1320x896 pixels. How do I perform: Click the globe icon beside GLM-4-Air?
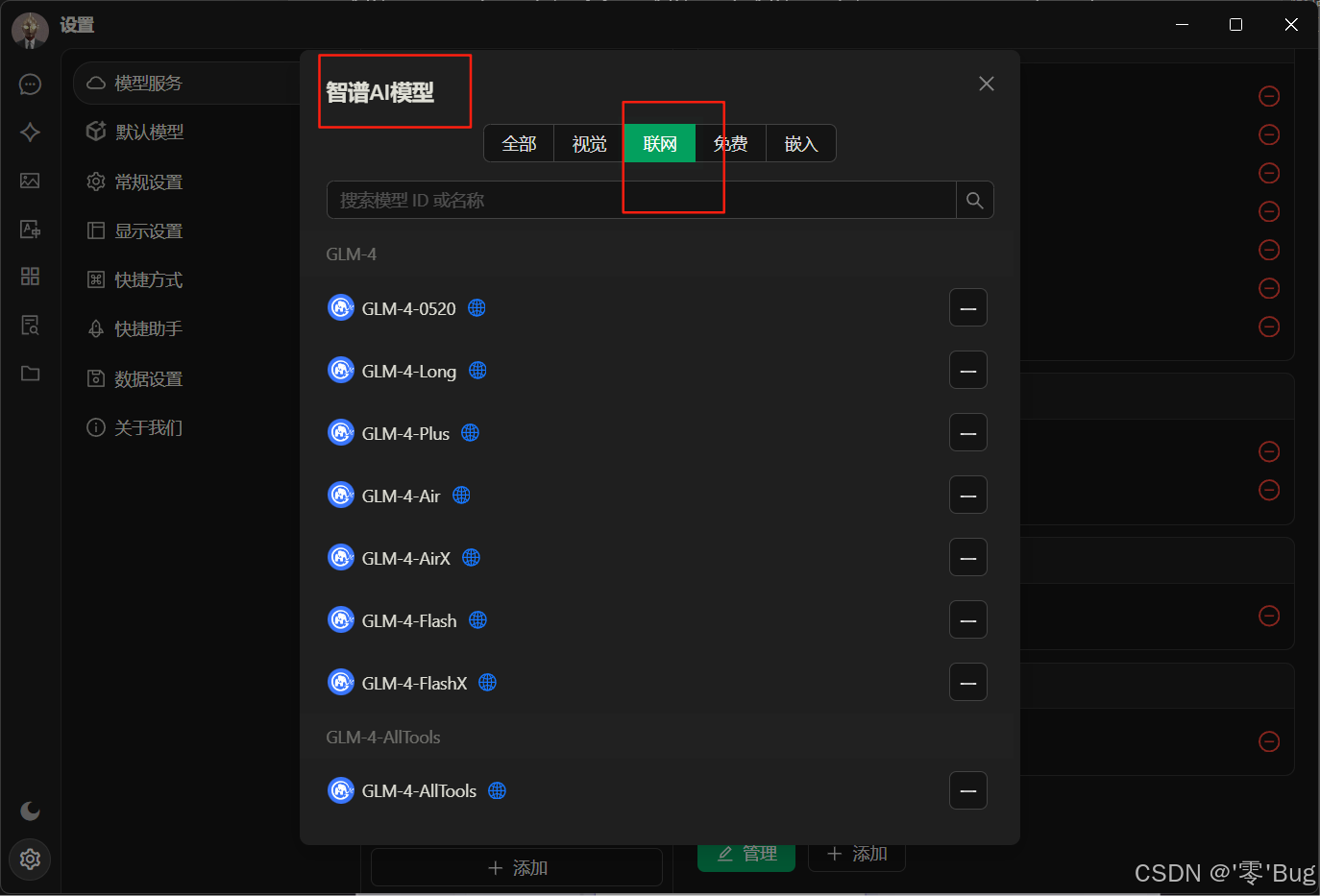point(461,495)
